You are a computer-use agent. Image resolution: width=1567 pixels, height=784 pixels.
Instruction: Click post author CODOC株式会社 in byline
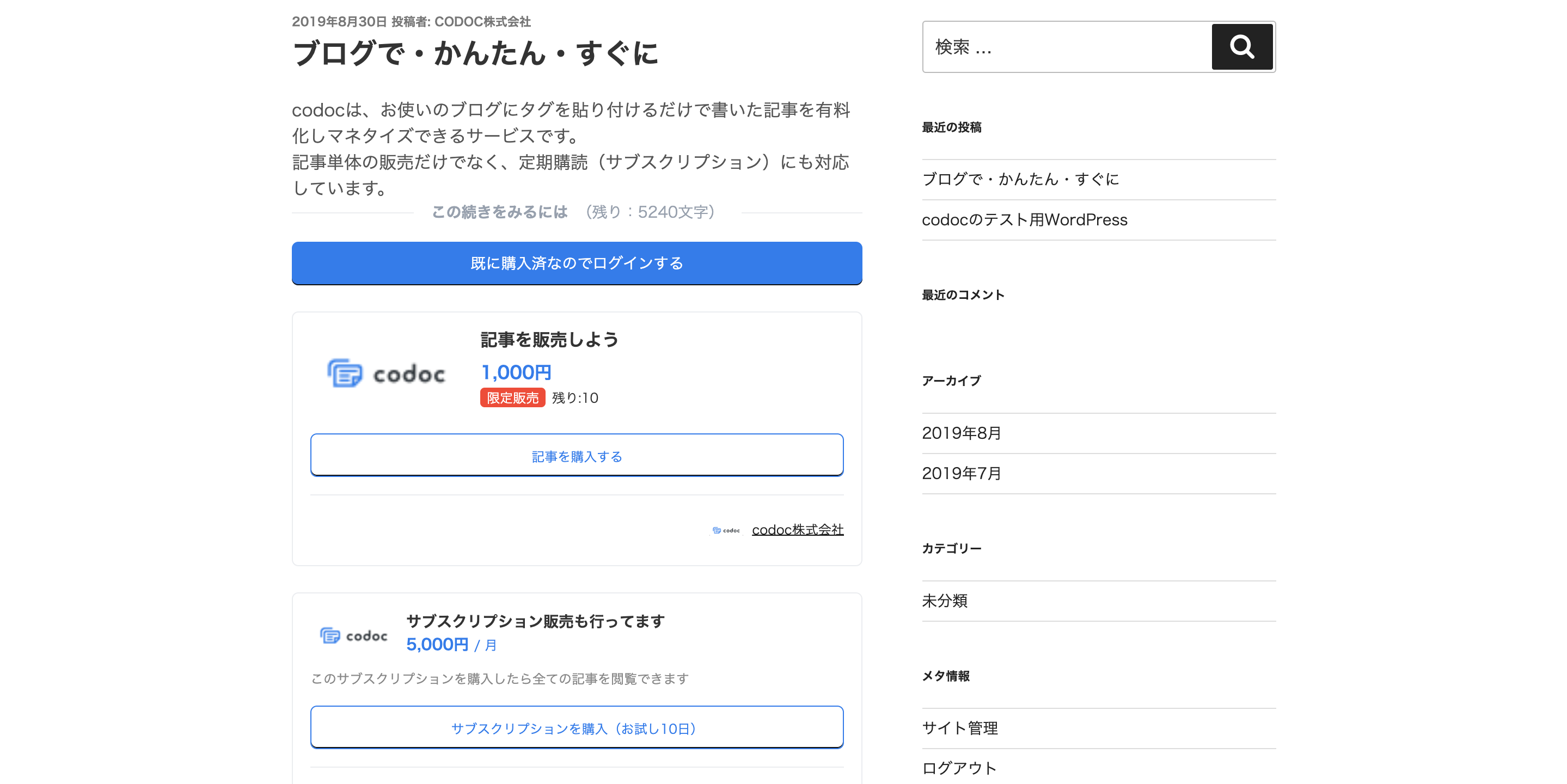(x=482, y=22)
